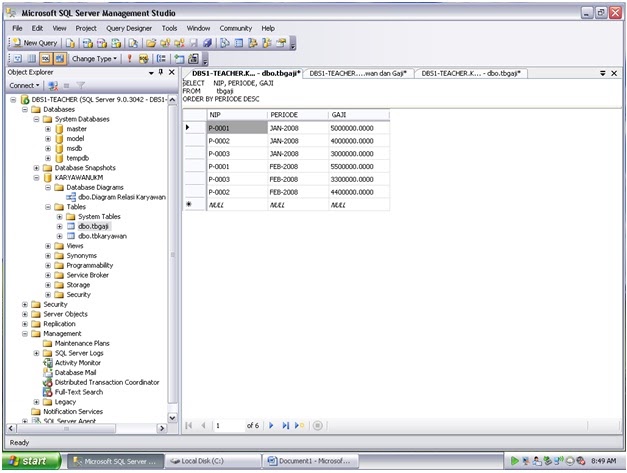
Task: Open the Change Type dropdown
Action: 94,59
